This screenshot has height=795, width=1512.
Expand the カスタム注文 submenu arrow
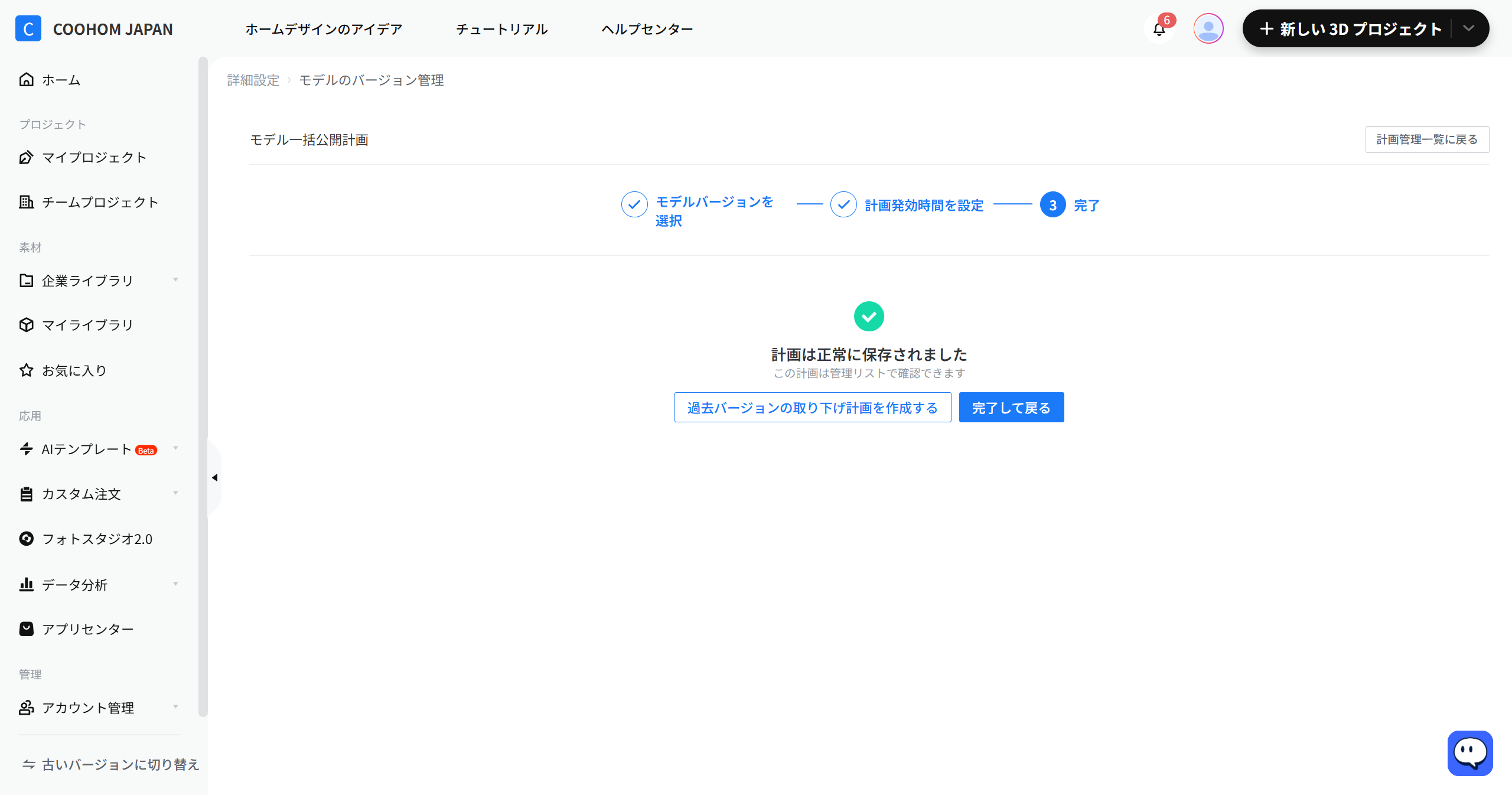coord(175,493)
